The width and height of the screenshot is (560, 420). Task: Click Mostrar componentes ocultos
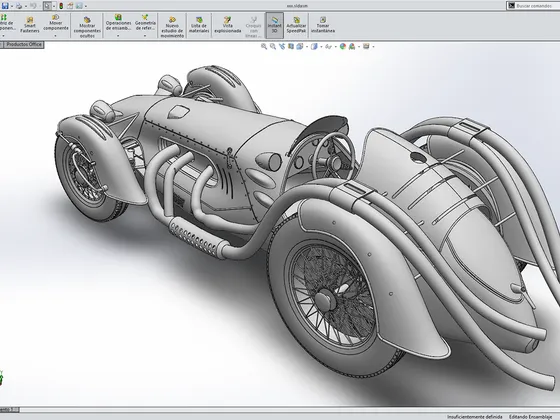[87, 27]
